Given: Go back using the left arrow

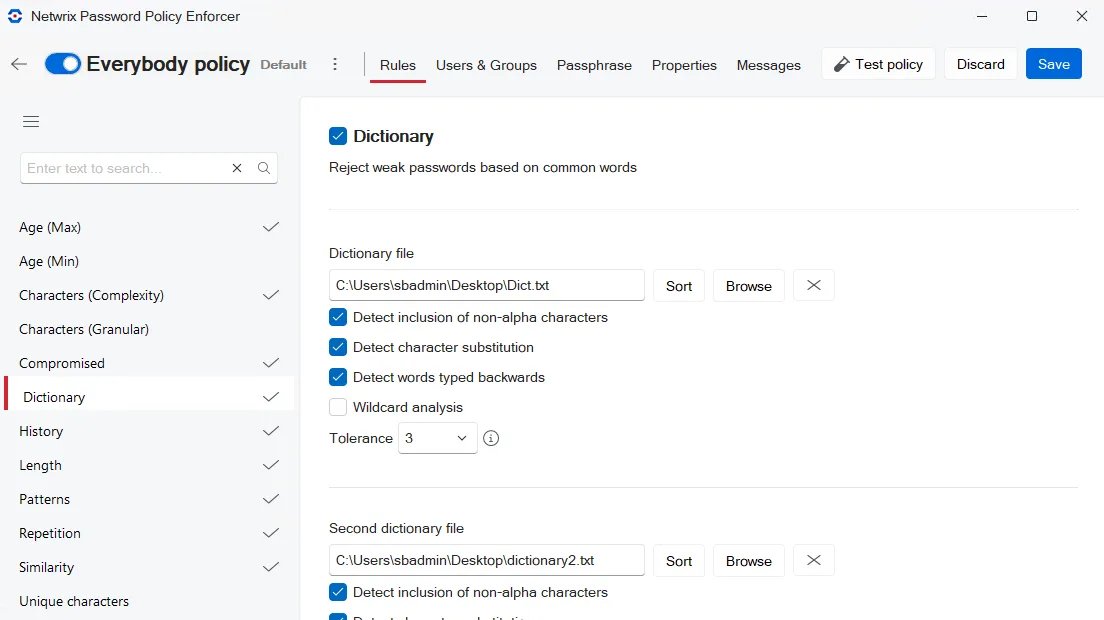Looking at the screenshot, I should click(19, 64).
